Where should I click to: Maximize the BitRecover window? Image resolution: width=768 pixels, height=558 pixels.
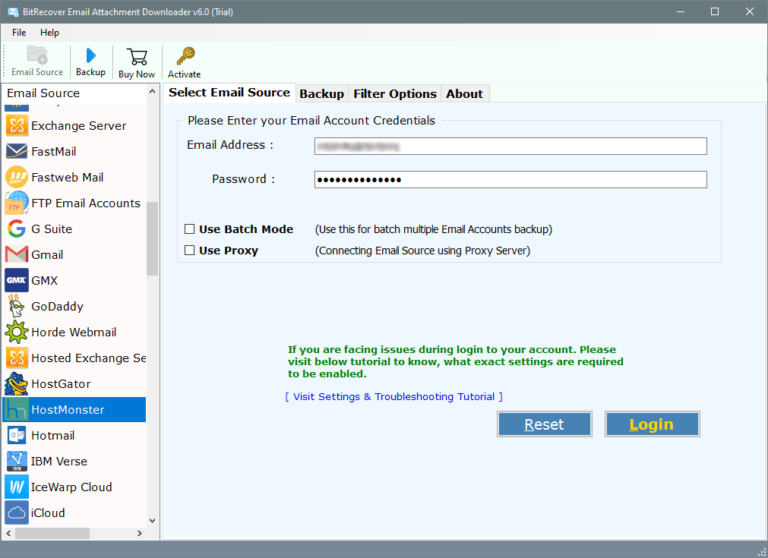tap(715, 11)
